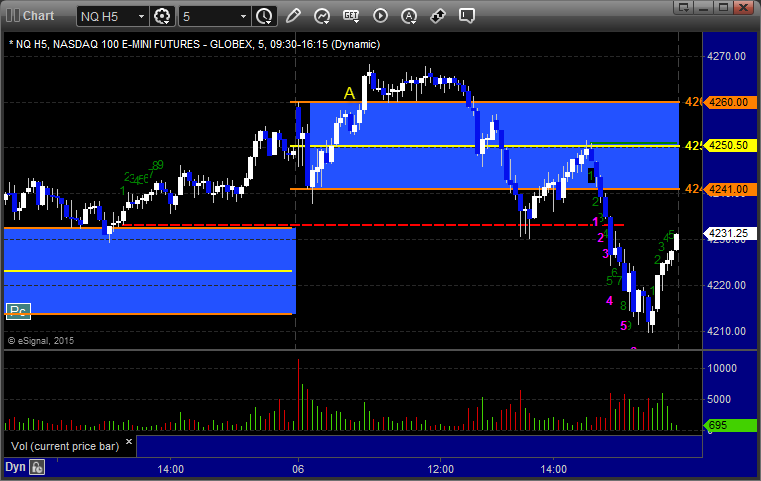Screen dimensions: 761x481
Task: Close the Vol (current price bar) study tab
Action: [129, 442]
